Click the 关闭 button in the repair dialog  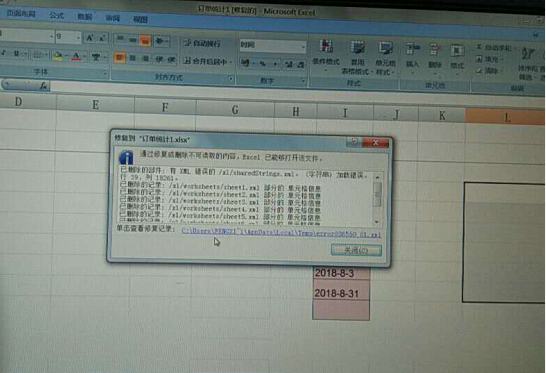356,250
